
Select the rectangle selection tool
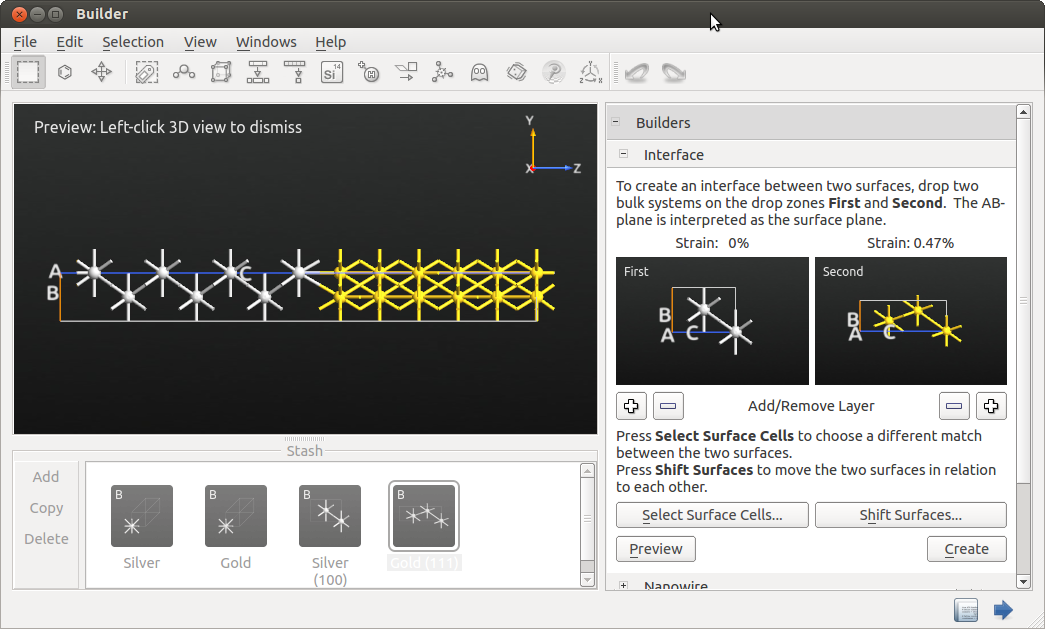[28, 72]
